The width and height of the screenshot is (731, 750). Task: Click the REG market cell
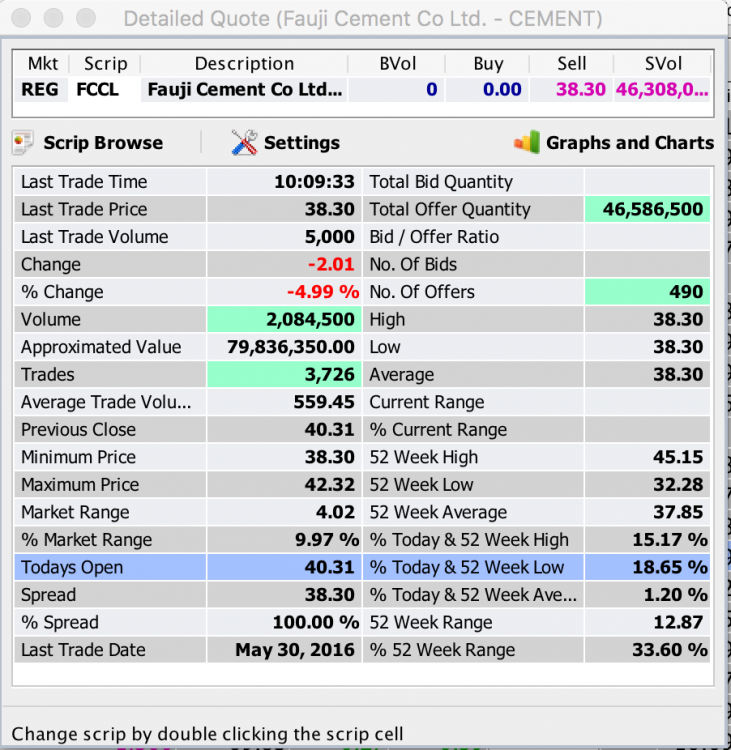[x=40, y=89]
